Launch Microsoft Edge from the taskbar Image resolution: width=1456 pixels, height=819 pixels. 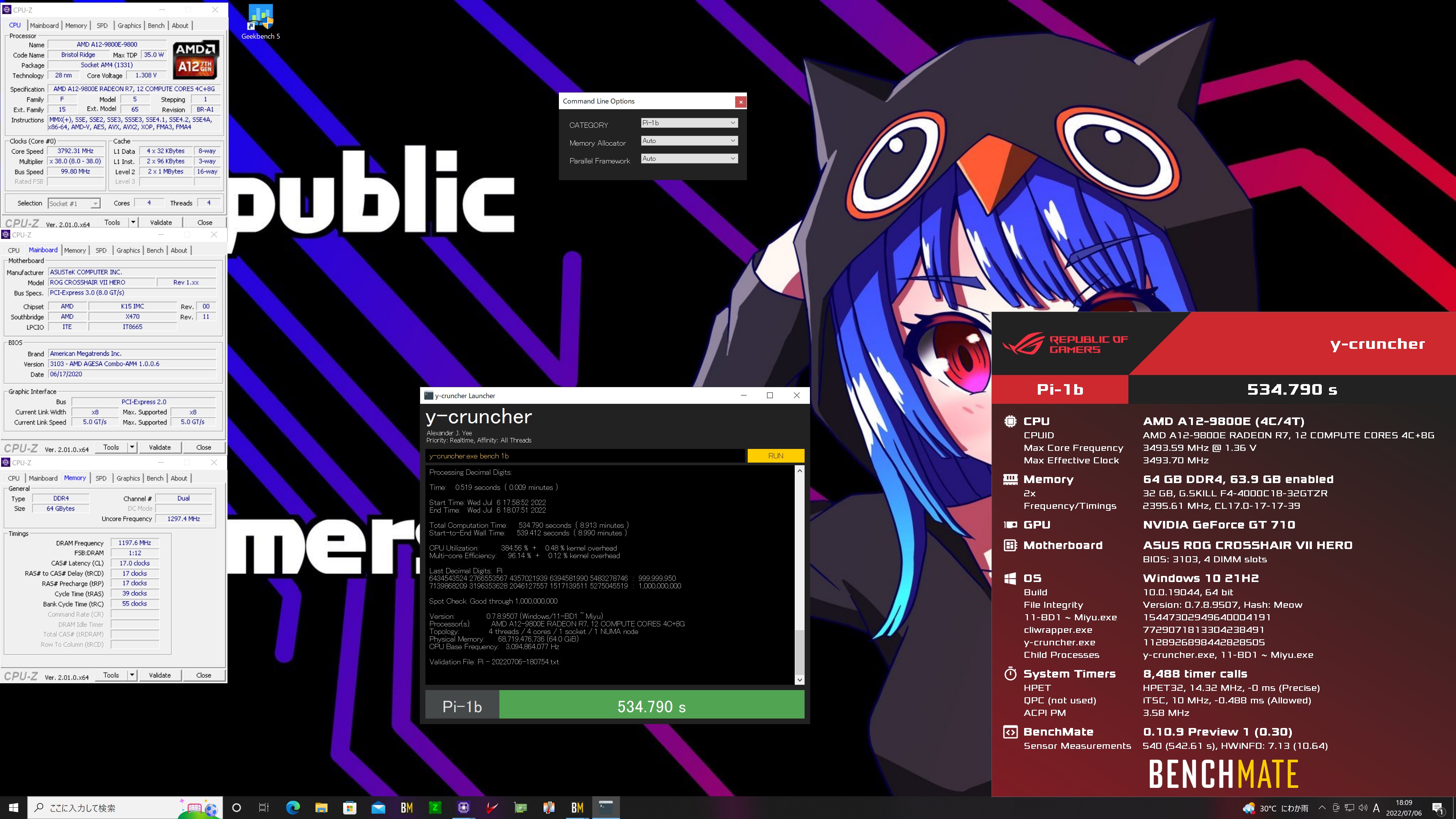click(293, 808)
